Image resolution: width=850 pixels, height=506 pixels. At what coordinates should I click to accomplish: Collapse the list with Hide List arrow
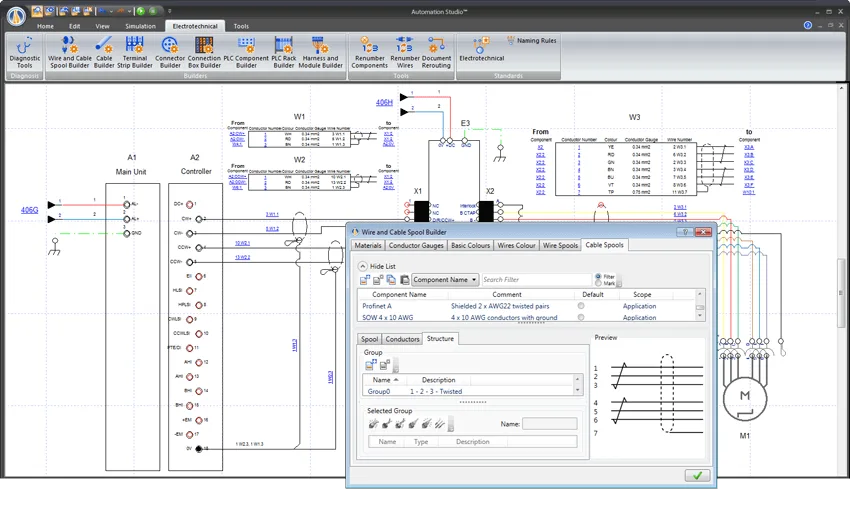[x=363, y=266]
